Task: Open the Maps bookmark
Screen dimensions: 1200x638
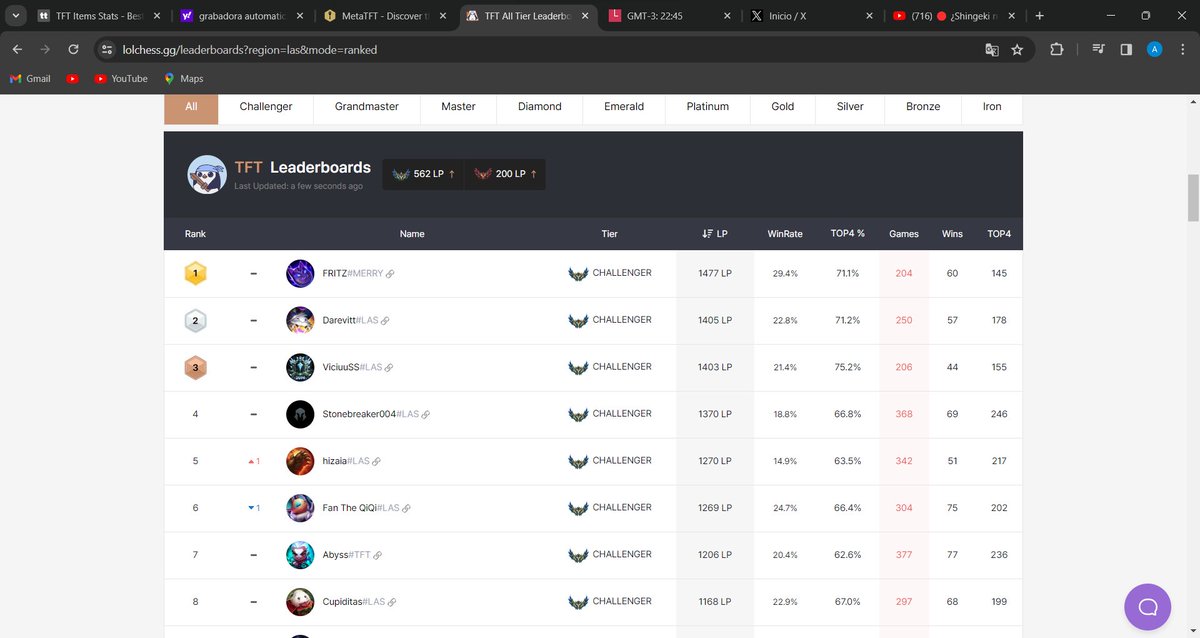Action: pos(183,78)
